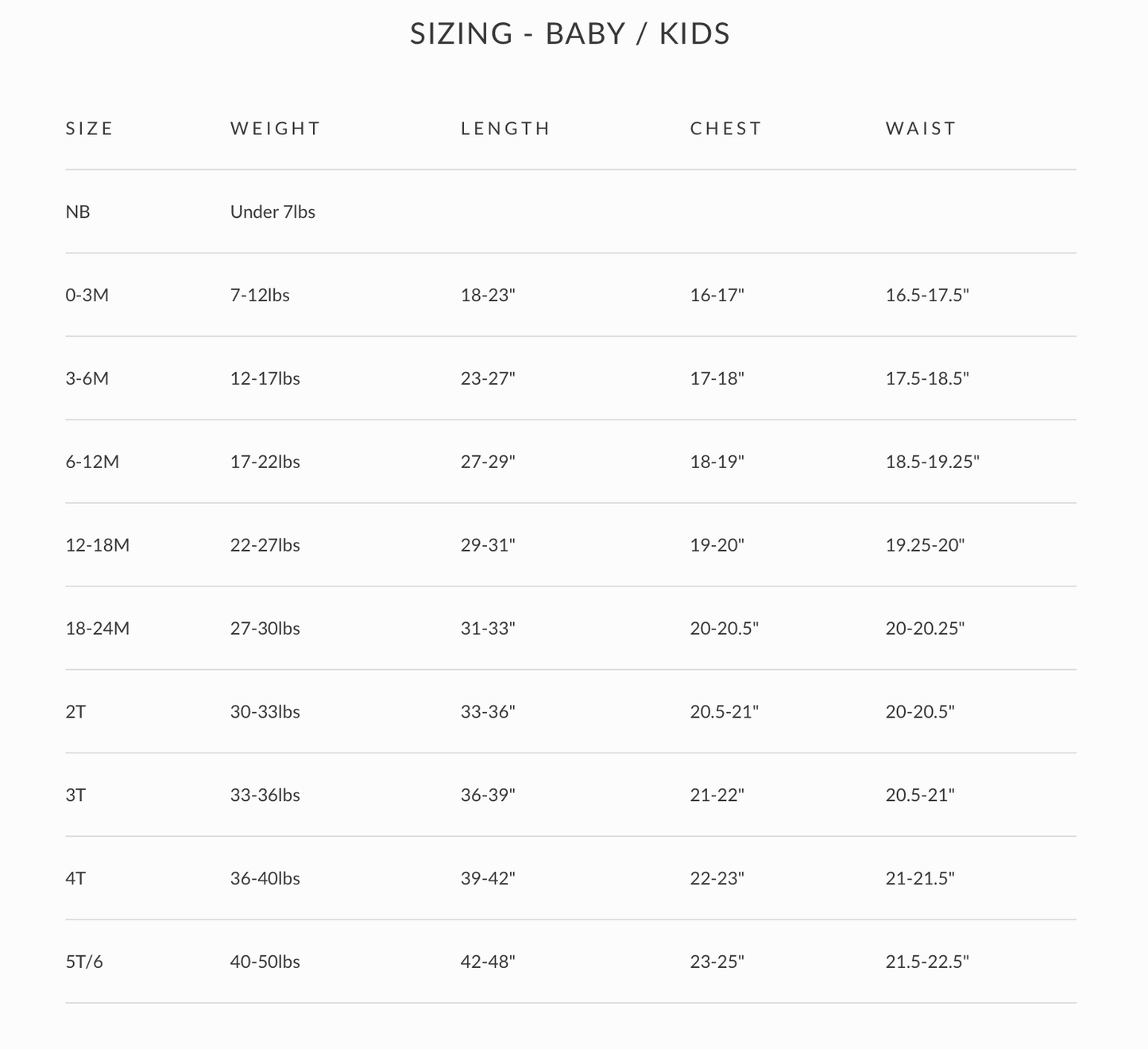
Task: Click the NB size row label
Action: [78, 212]
